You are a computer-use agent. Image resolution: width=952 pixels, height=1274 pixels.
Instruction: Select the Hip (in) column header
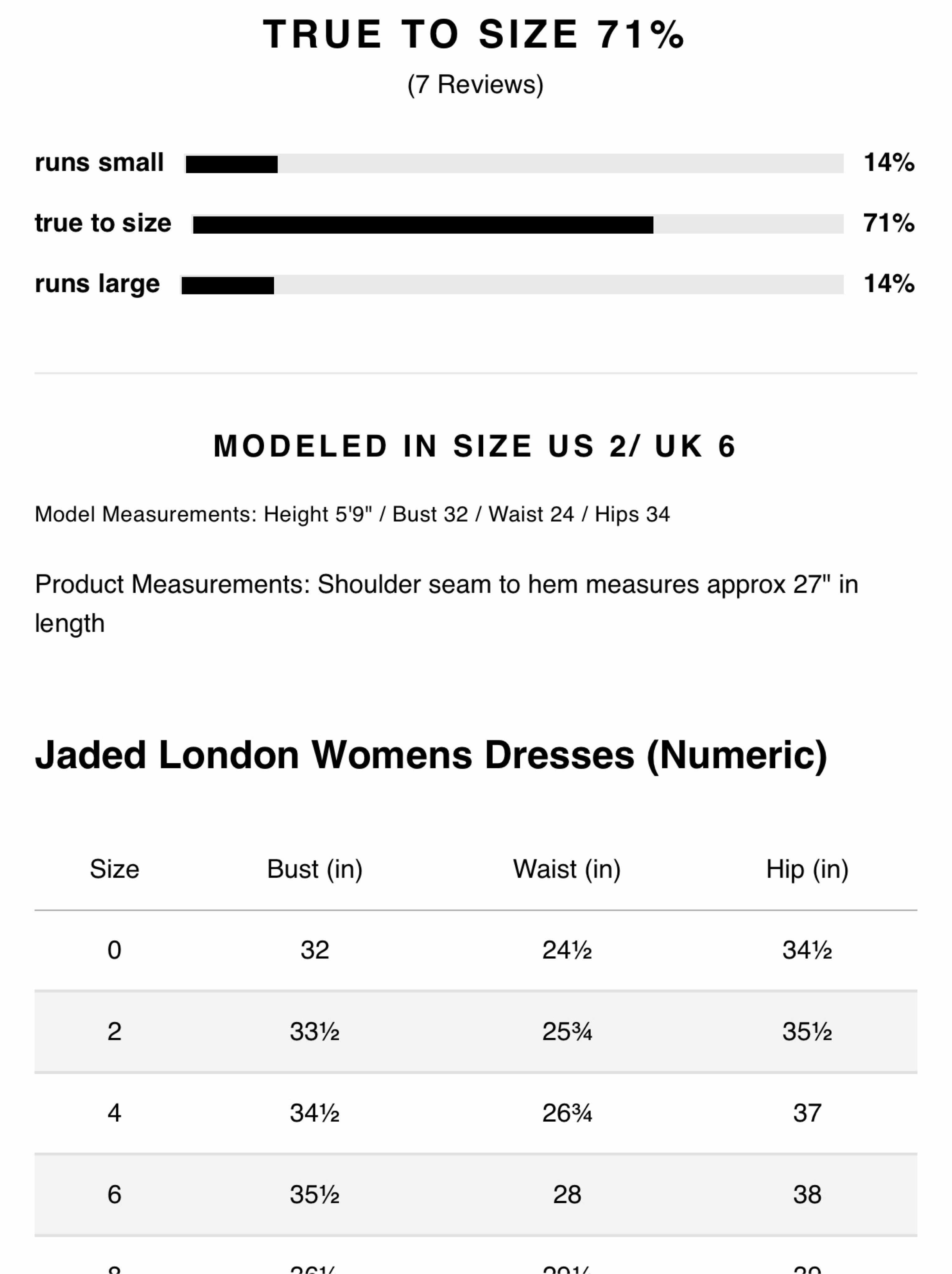click(807, 869)
